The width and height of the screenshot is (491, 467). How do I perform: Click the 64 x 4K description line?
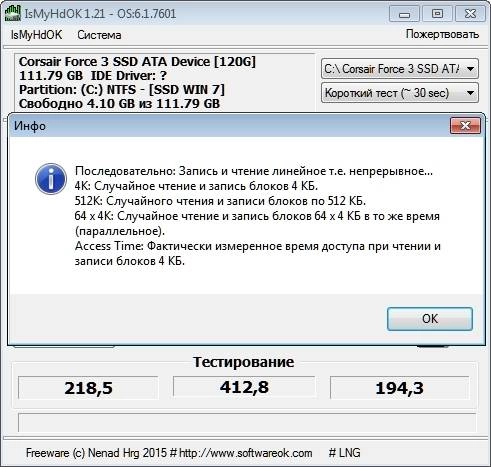(257, 223)
